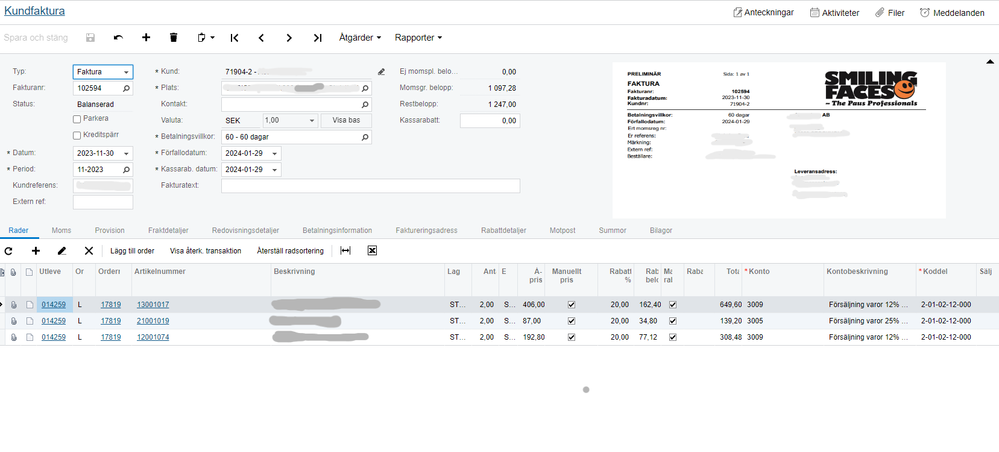Click the Extern ref input field
Viewport: 999px width, 452px height.
103,202
